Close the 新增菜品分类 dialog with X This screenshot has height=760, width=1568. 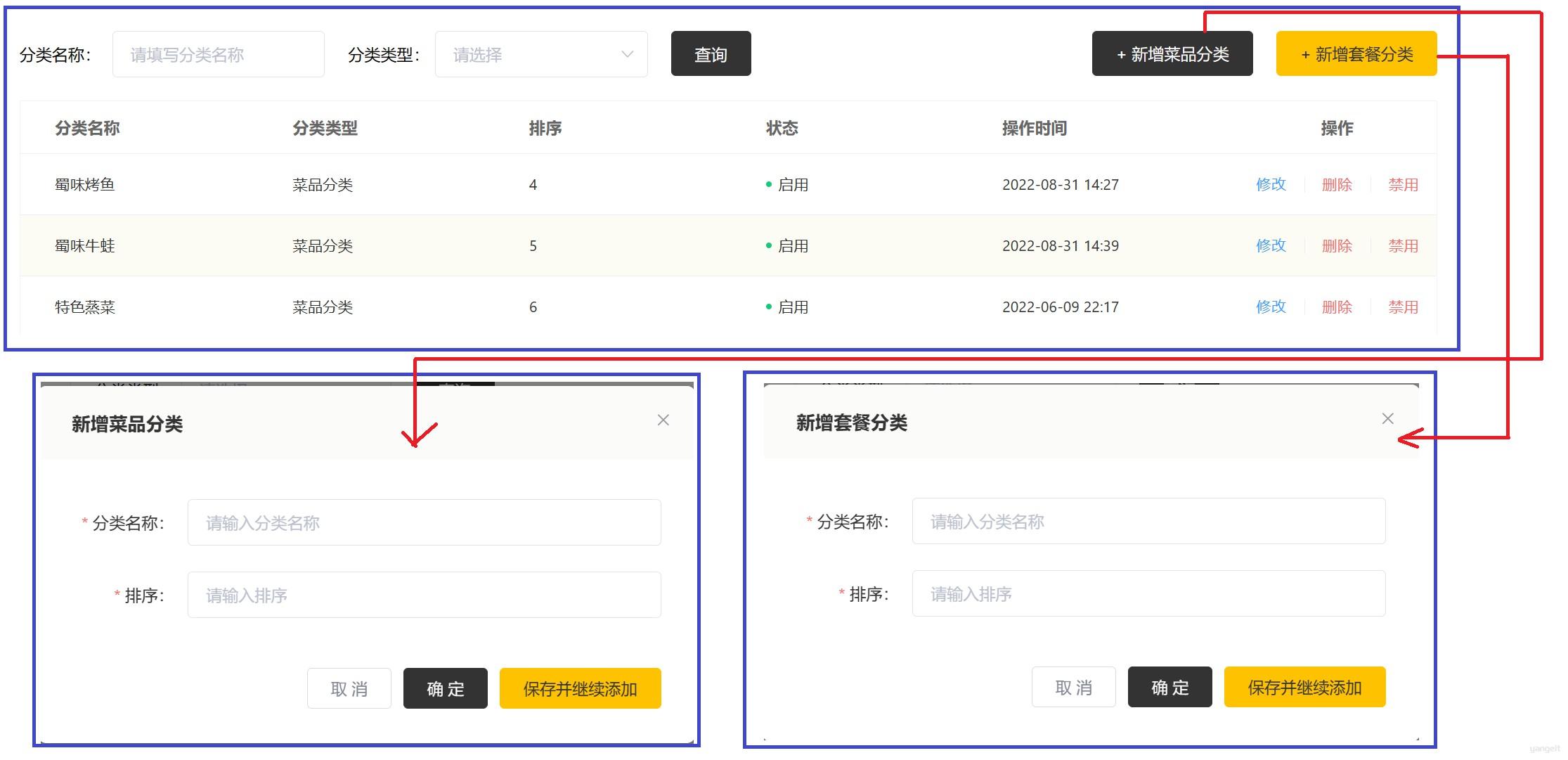tap(663, 420)
